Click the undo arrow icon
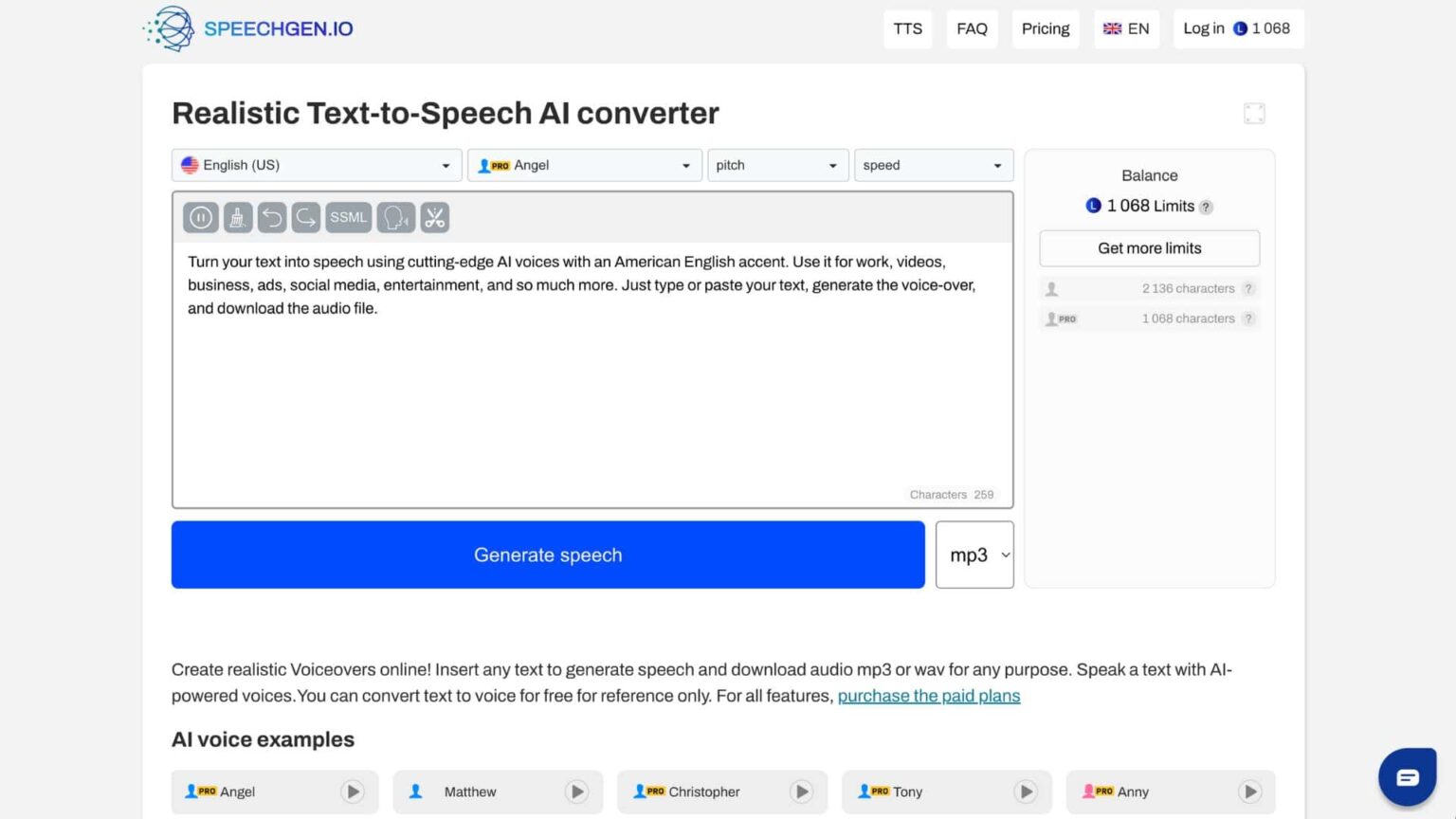The height and width of the screenshot is (819, 1456). coord(272,217)
